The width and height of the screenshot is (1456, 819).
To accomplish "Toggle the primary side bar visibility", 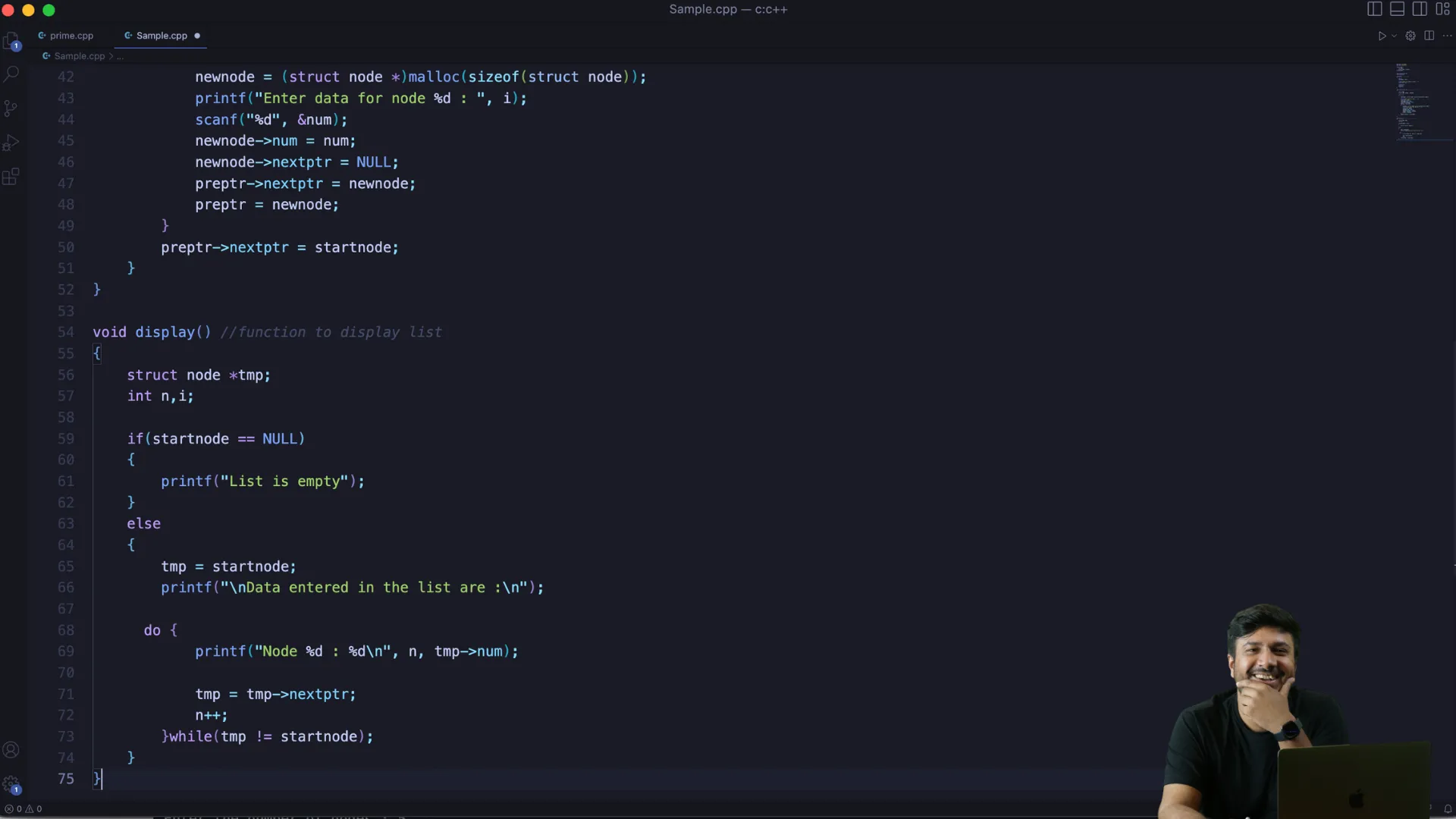I will click(x=1374, y=9).
